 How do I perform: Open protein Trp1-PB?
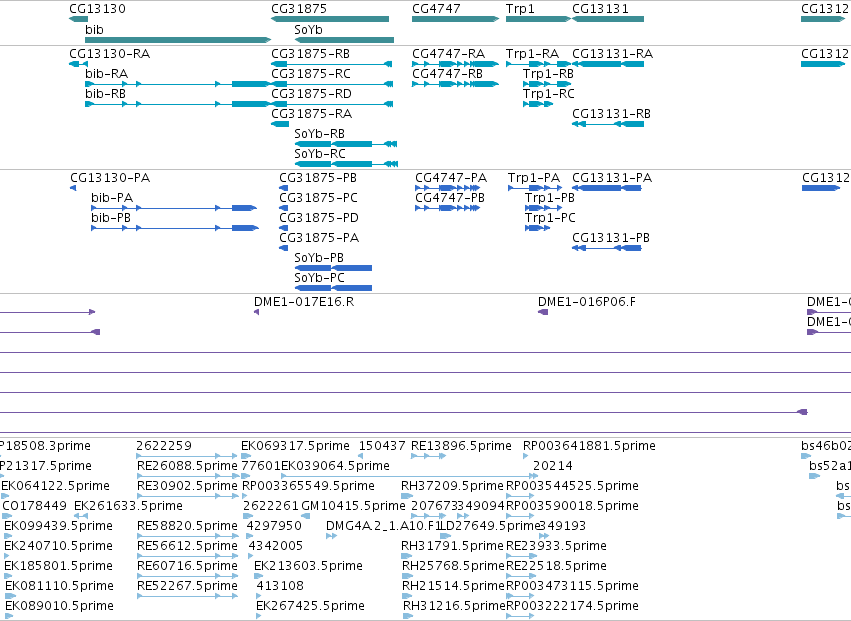point(550,198)
